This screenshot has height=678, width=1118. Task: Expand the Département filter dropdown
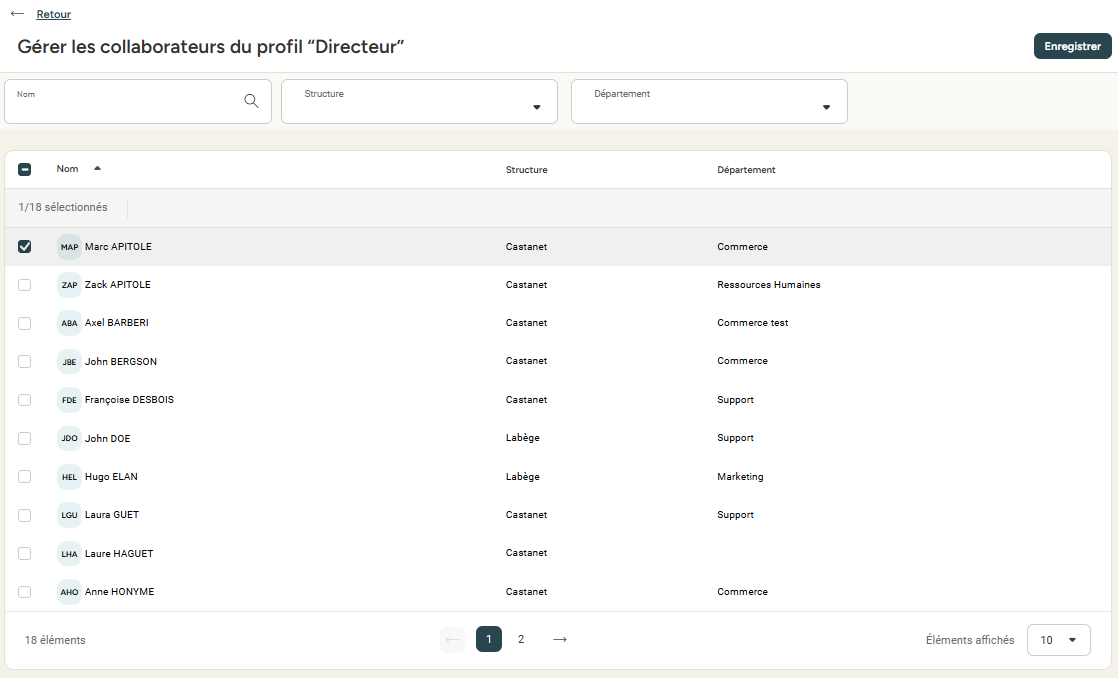coord(709,102)
